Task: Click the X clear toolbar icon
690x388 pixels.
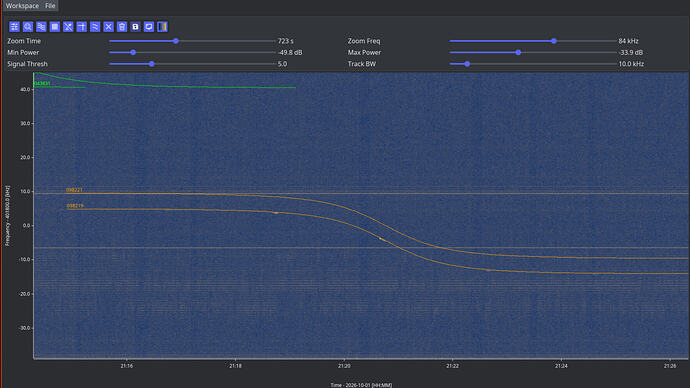Action: [108, 27]
